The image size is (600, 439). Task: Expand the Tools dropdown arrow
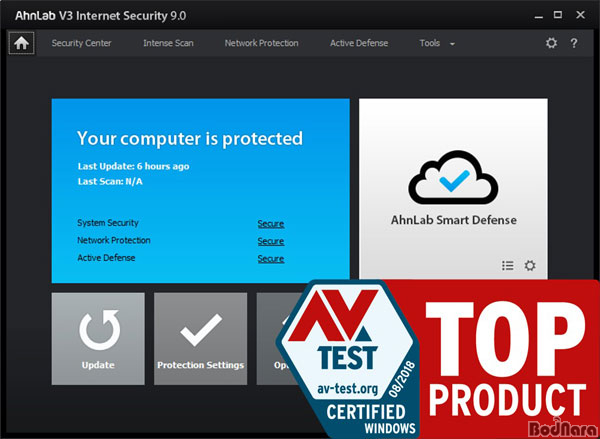pos(452,44)
